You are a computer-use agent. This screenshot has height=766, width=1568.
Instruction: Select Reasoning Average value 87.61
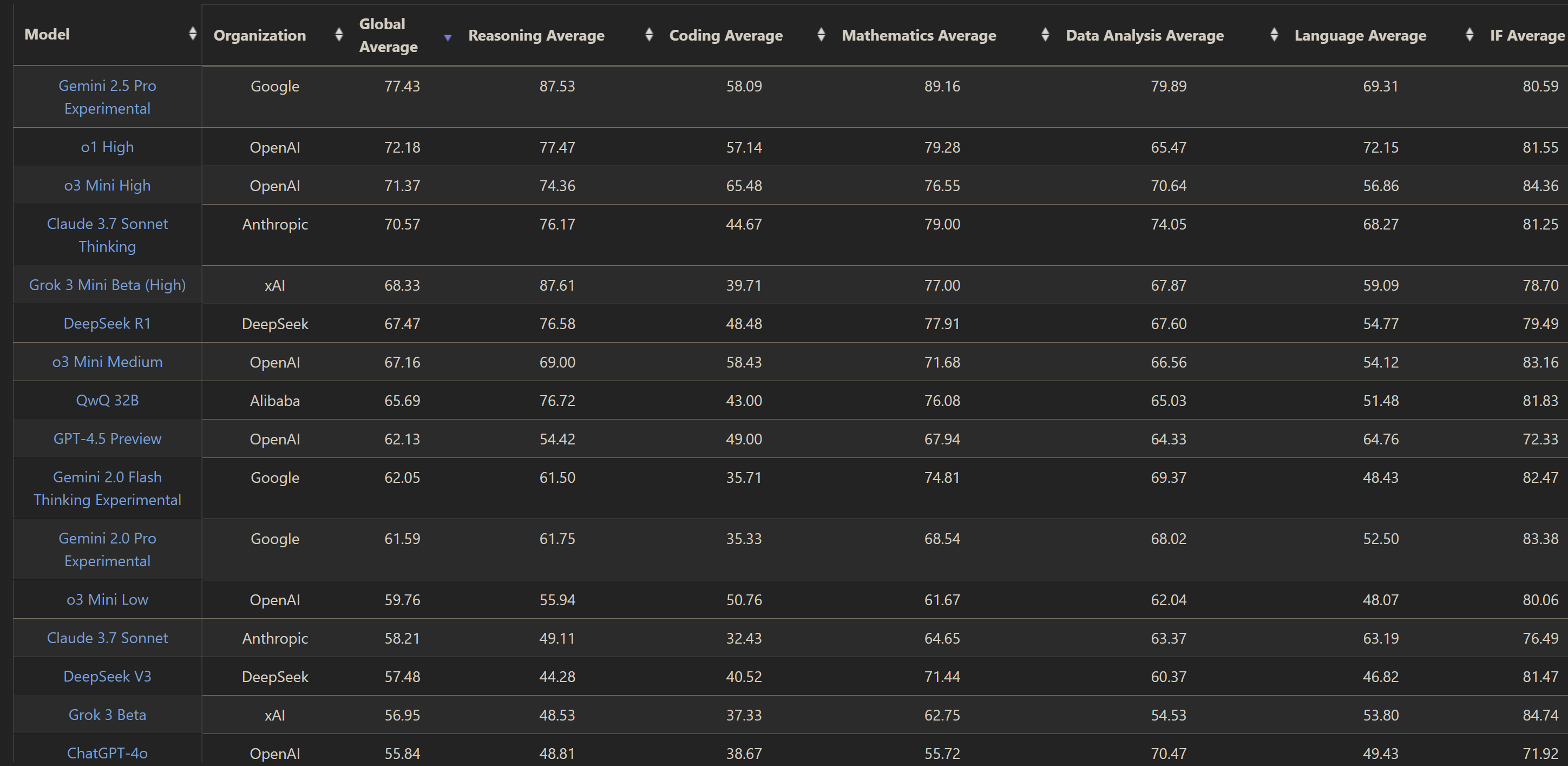pos(557,285)
